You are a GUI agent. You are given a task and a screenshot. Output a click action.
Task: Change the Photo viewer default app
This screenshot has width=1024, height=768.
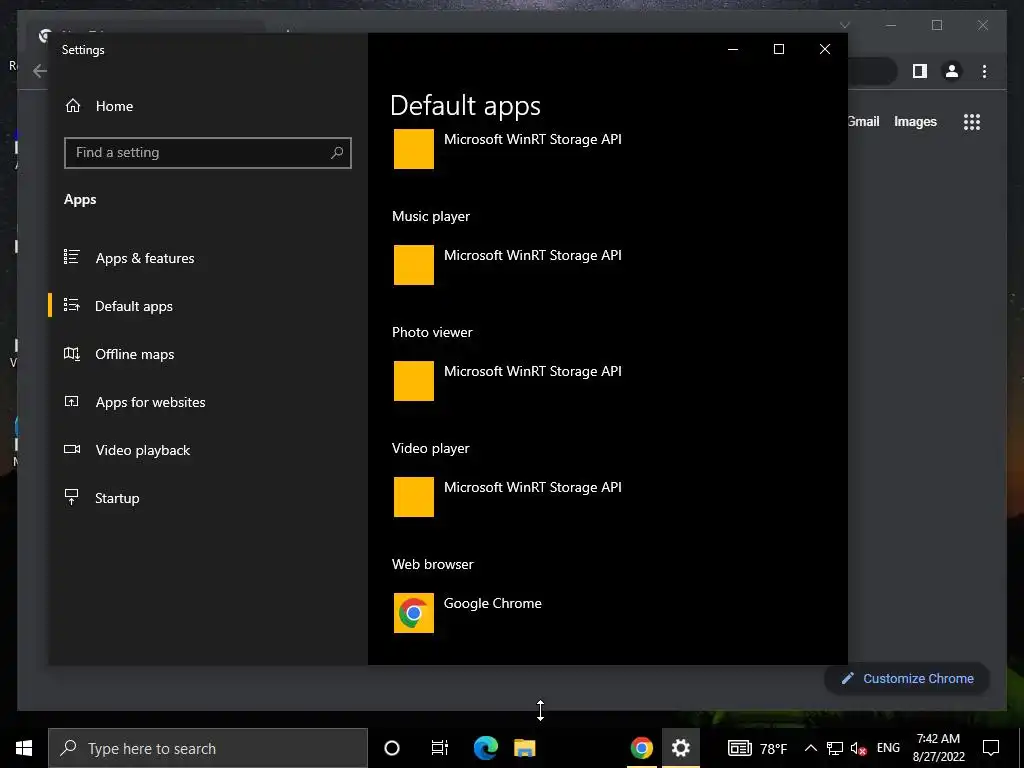[507, 381]
